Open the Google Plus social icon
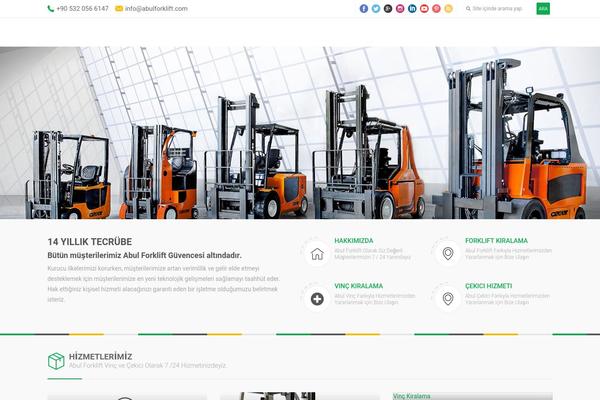The width and height of the screenshot is (600, 400). (388, 8)
